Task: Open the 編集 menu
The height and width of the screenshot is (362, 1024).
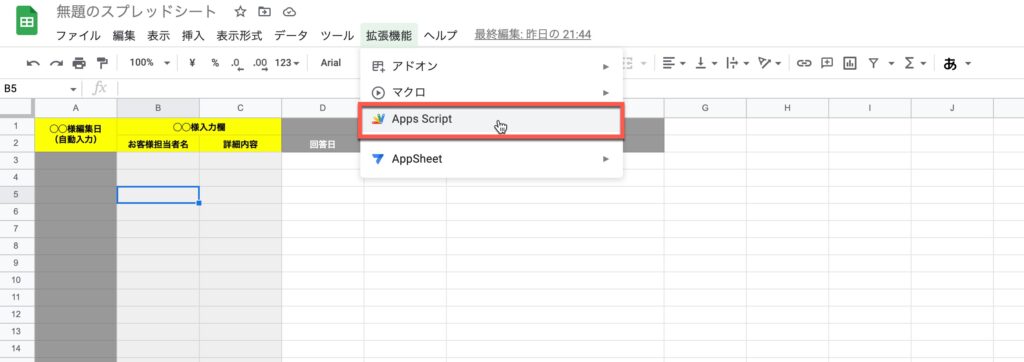Action: click(x=124, y=35)
